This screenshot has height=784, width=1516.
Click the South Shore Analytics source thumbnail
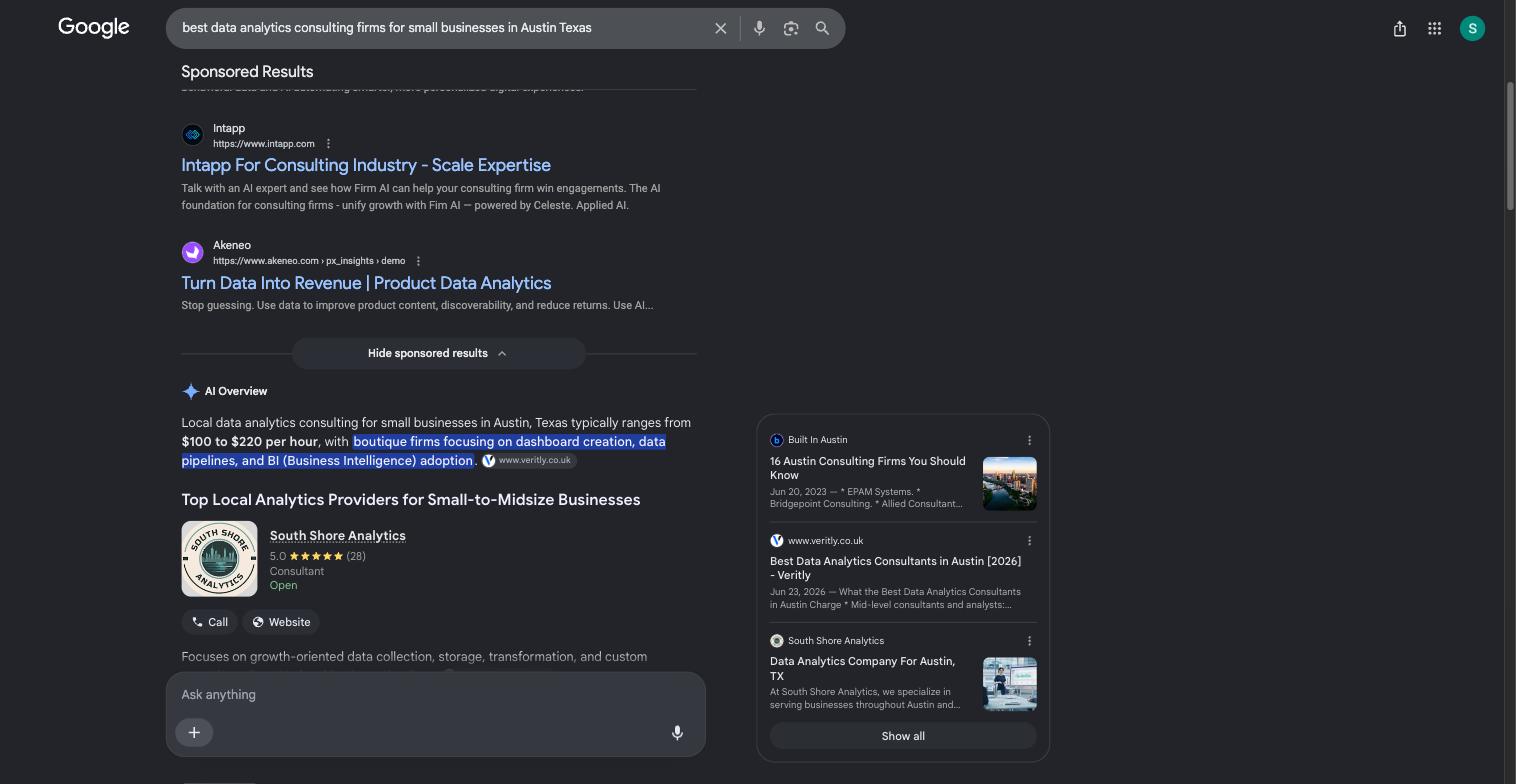coord(1010,684)
